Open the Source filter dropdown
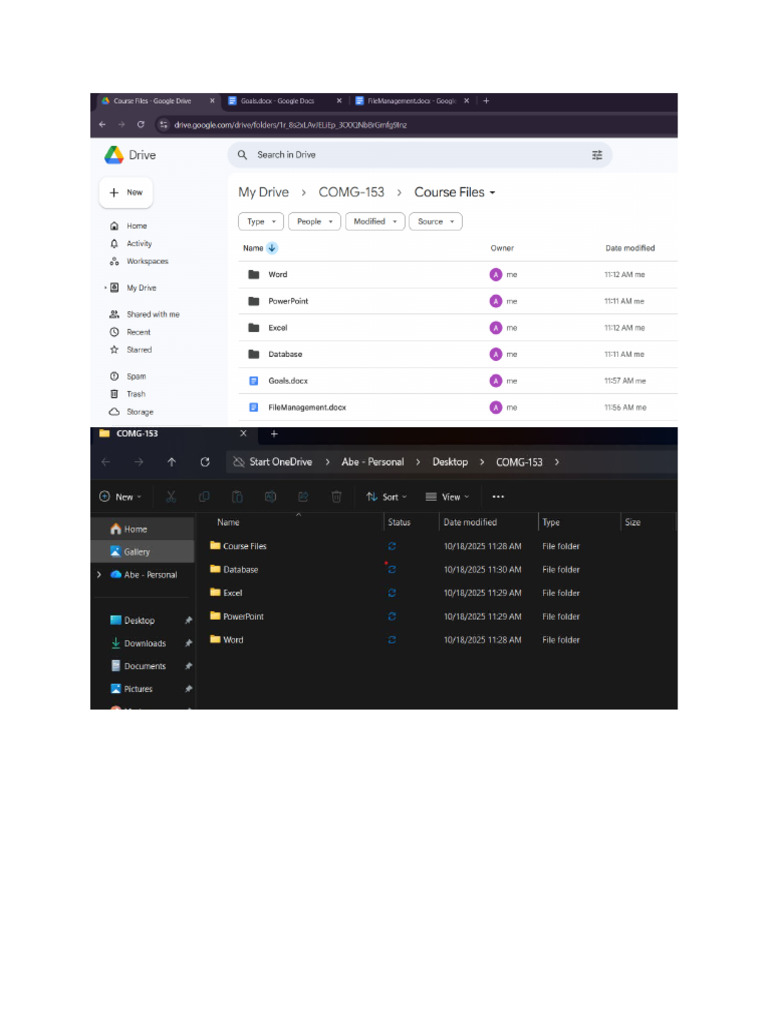Image resolution: width=768 pixels, height=1024 pixels. [x=436, y=221]
